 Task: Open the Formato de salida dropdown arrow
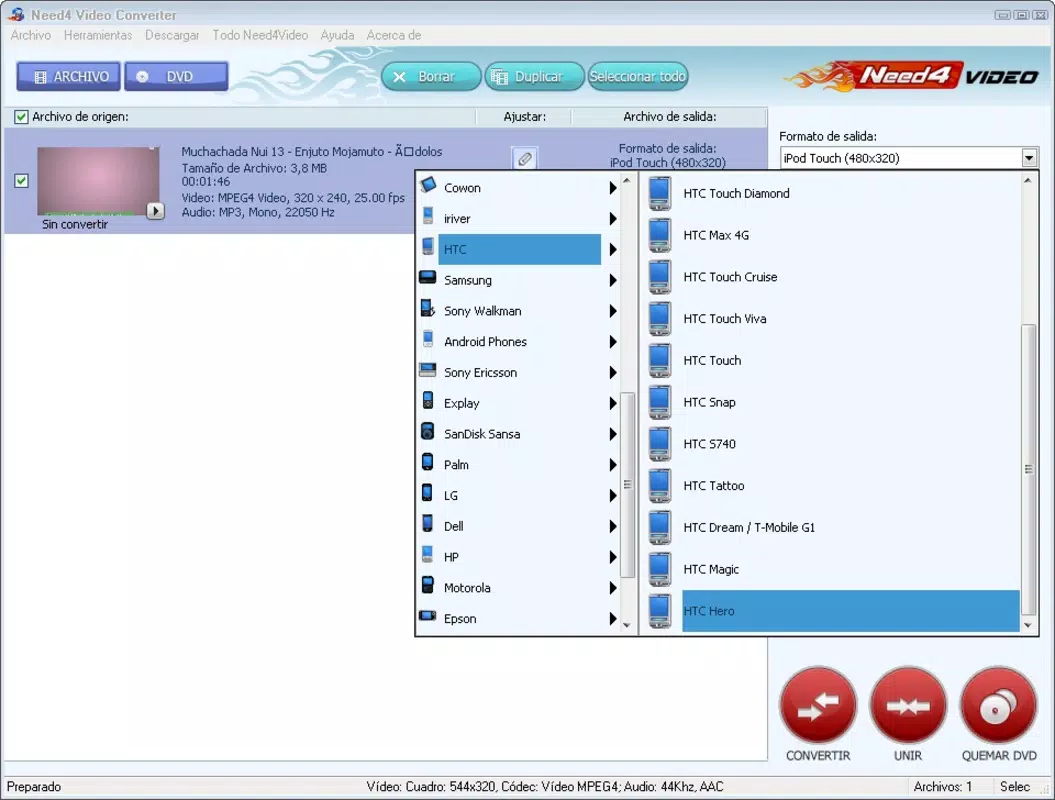pyautogui.click(x=1029, y=158)
